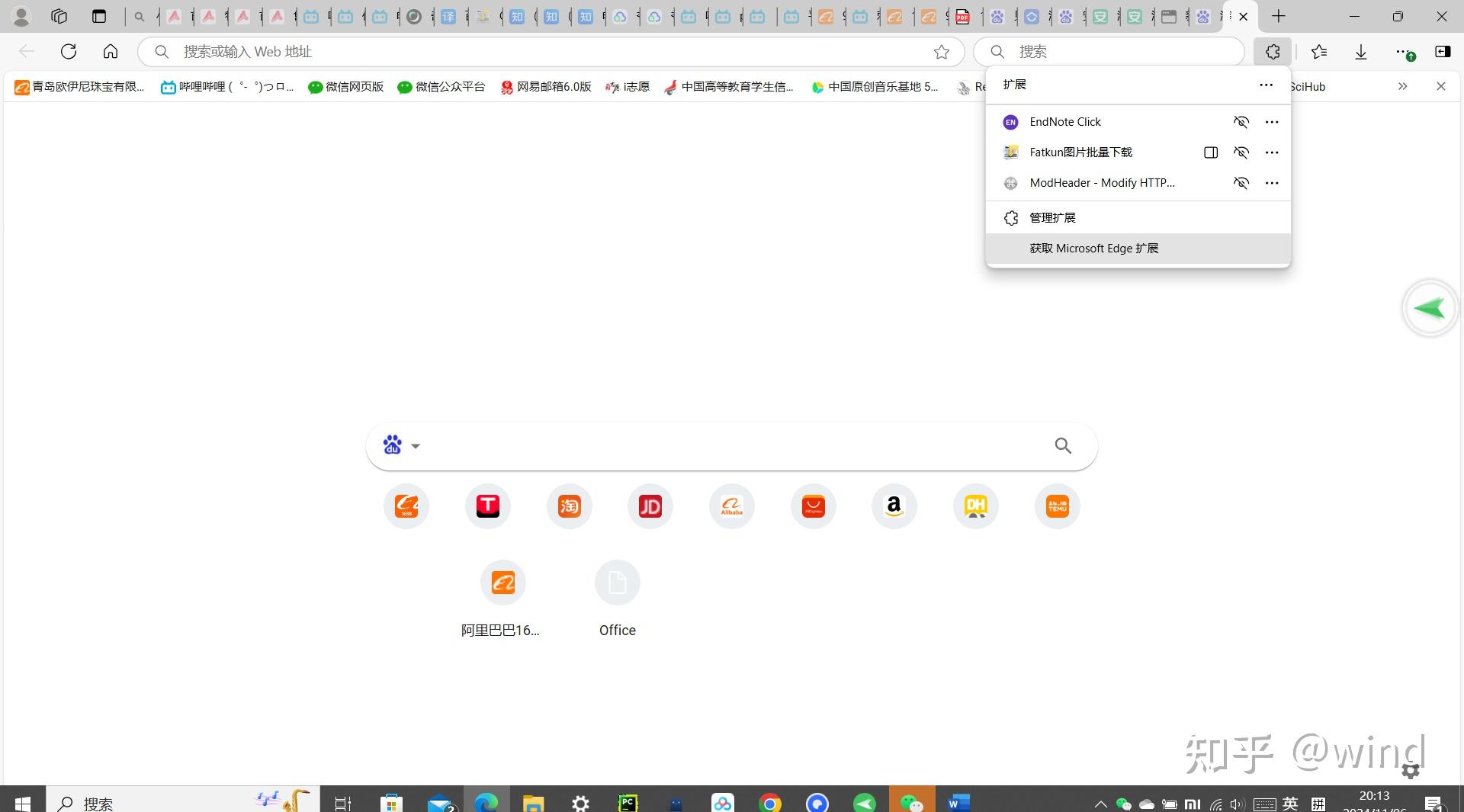This screenshot has height=812, width=1464.
Task: Expand search engine dropdown next to Baidu logo
Action: 416,446
